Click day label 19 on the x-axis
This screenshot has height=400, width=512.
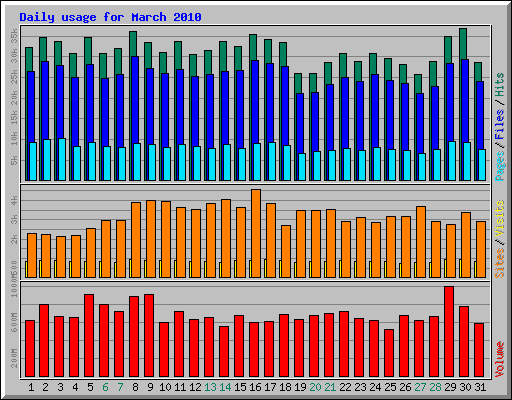(x=300, y=387)
